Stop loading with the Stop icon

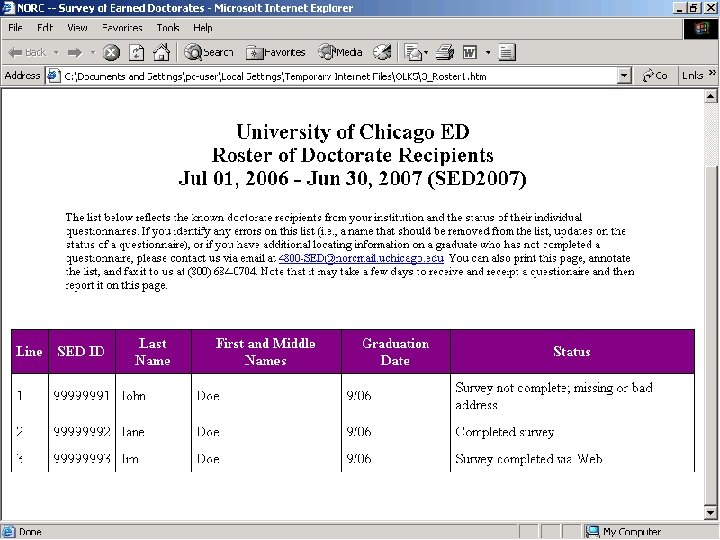click(111, 52)
